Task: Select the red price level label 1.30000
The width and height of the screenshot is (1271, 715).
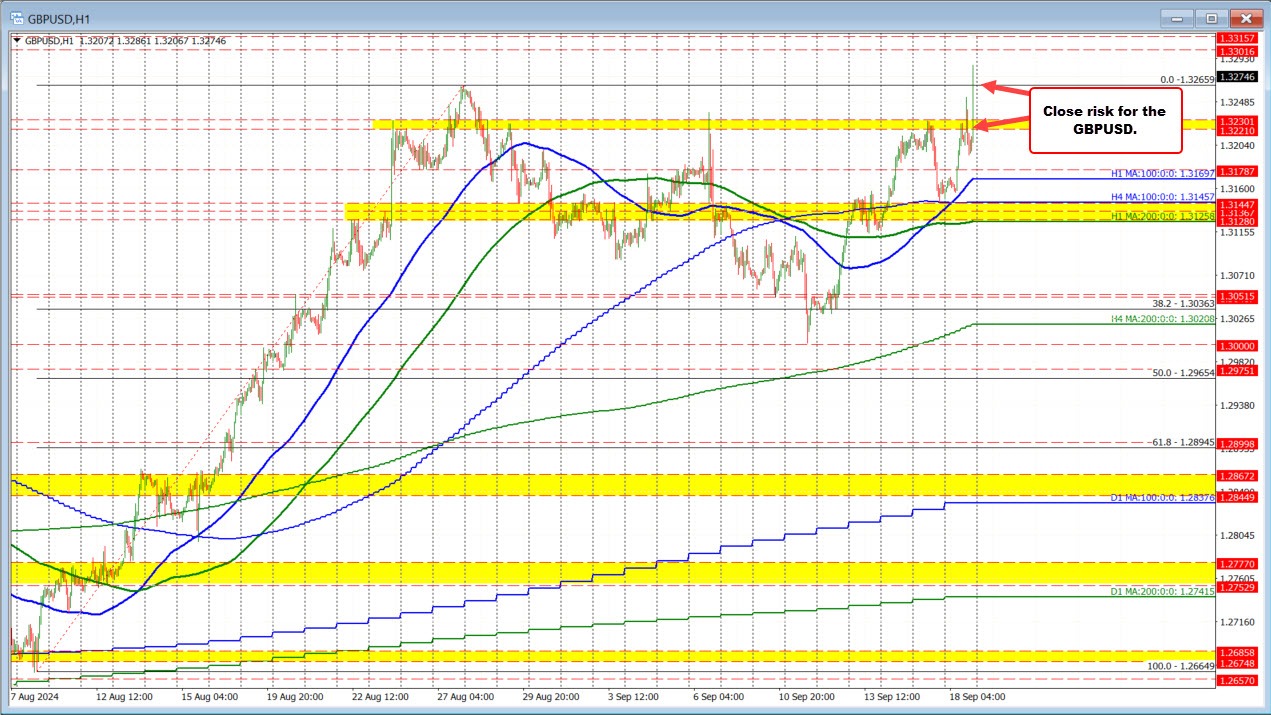Action: point(1236,345)
